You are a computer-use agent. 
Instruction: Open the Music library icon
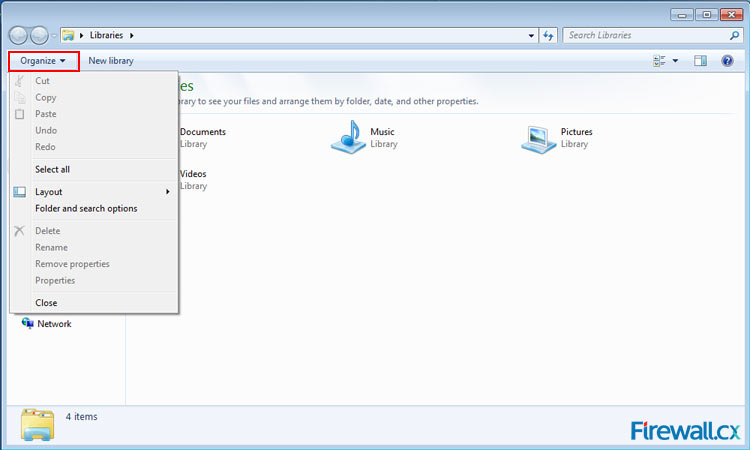[348, 137]
